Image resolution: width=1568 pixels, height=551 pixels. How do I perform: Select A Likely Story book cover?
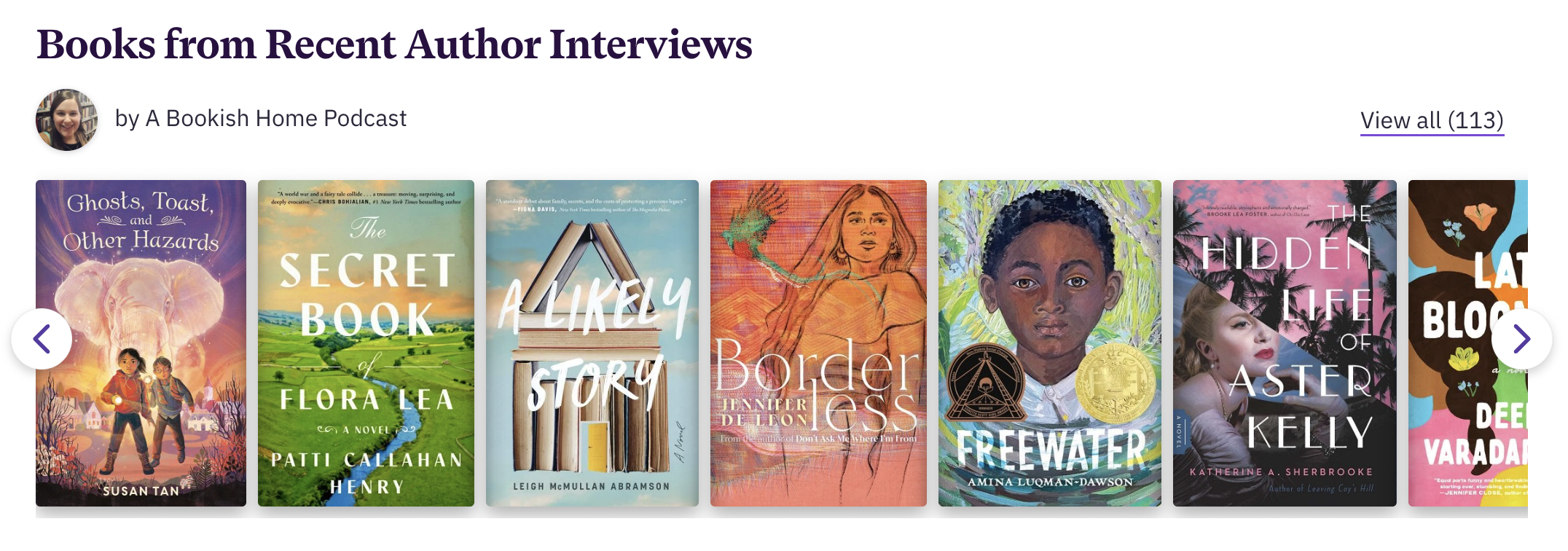[x=592, y=343]
